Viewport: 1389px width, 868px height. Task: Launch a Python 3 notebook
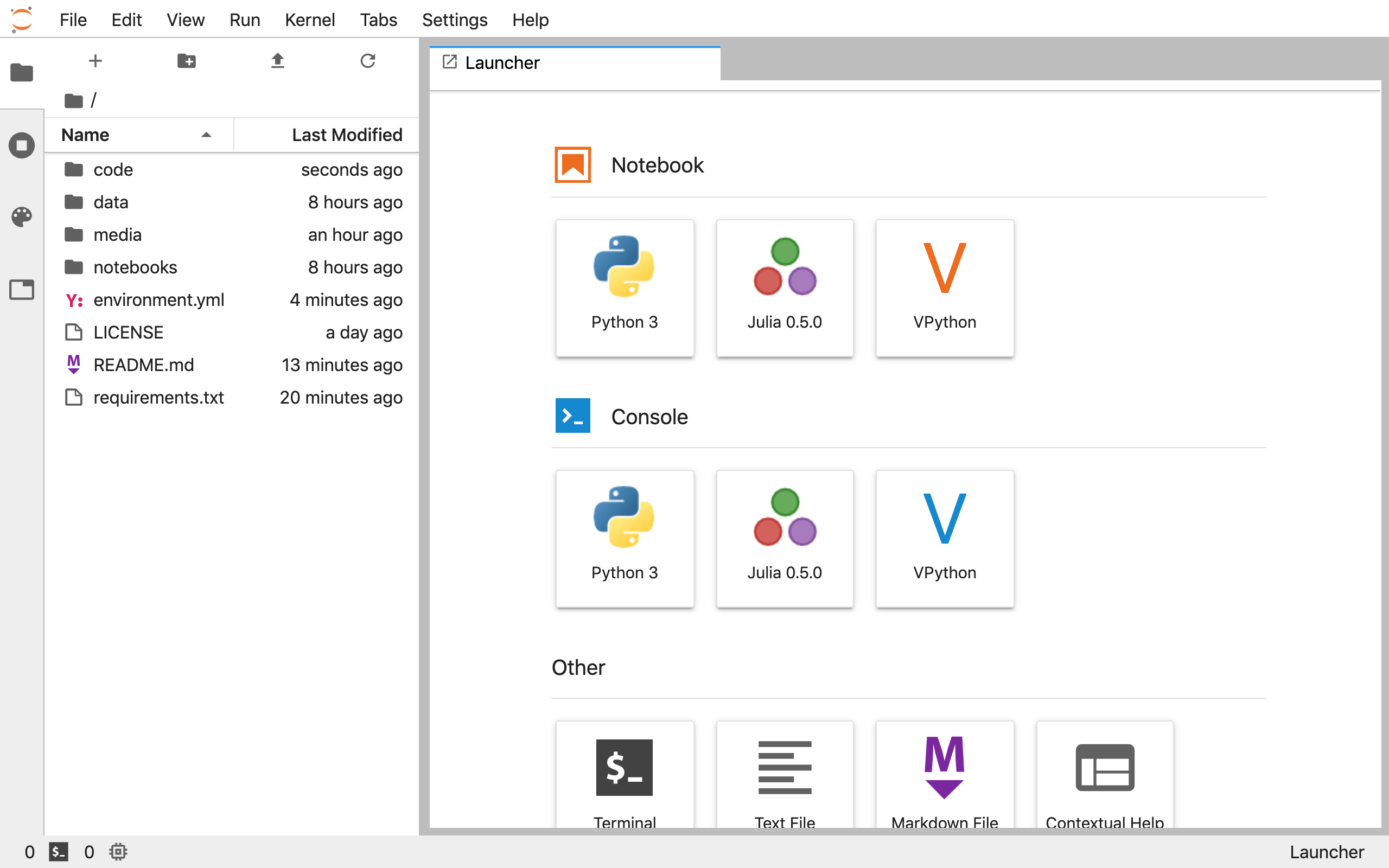[x=625, y=288]
